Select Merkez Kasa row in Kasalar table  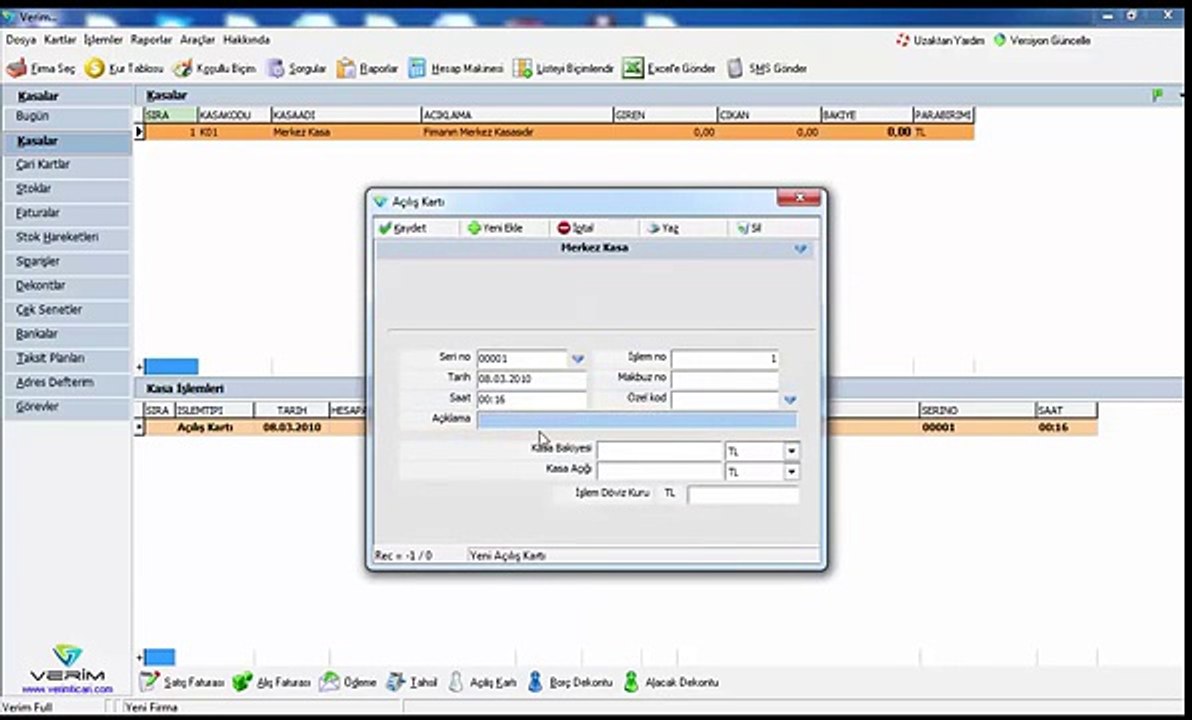click(559, 132)
